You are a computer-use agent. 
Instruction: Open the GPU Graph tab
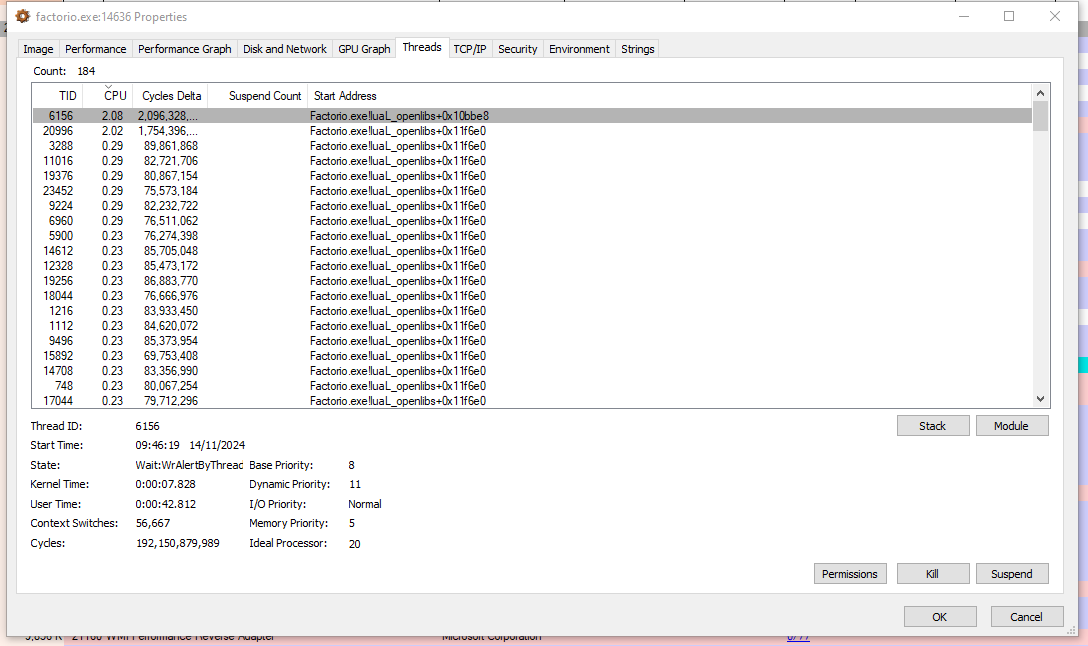click(x=364, y=49)
